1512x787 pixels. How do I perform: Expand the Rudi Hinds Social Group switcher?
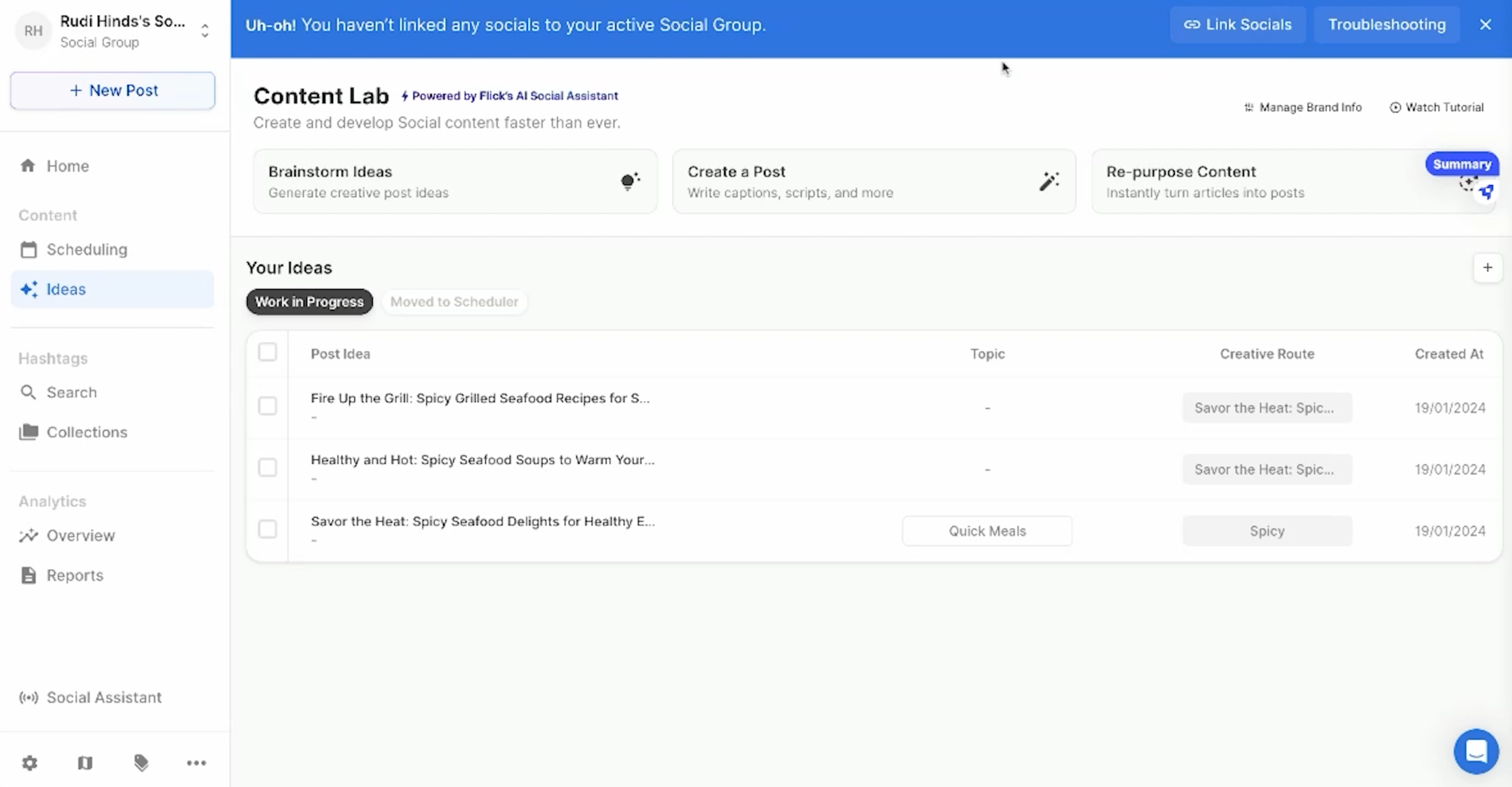click(x=204, y=30)
